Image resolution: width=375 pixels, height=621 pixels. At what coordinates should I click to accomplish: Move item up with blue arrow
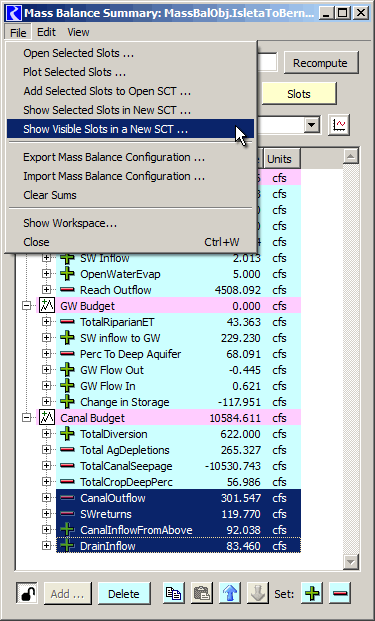coord(230,593)
